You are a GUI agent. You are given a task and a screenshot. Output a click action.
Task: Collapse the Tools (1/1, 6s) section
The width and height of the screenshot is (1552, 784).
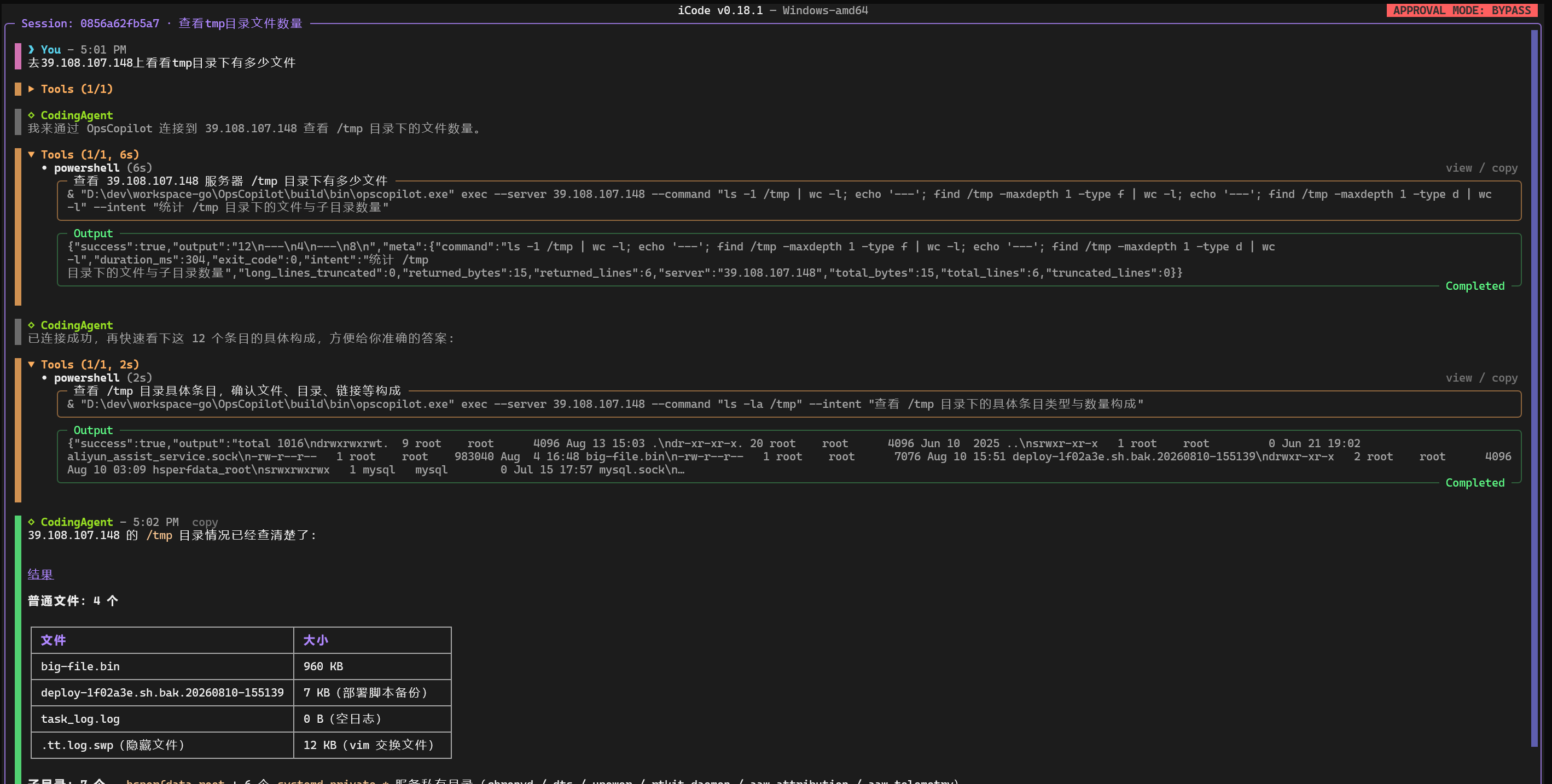pyautogui.click(x=84, y=155)
